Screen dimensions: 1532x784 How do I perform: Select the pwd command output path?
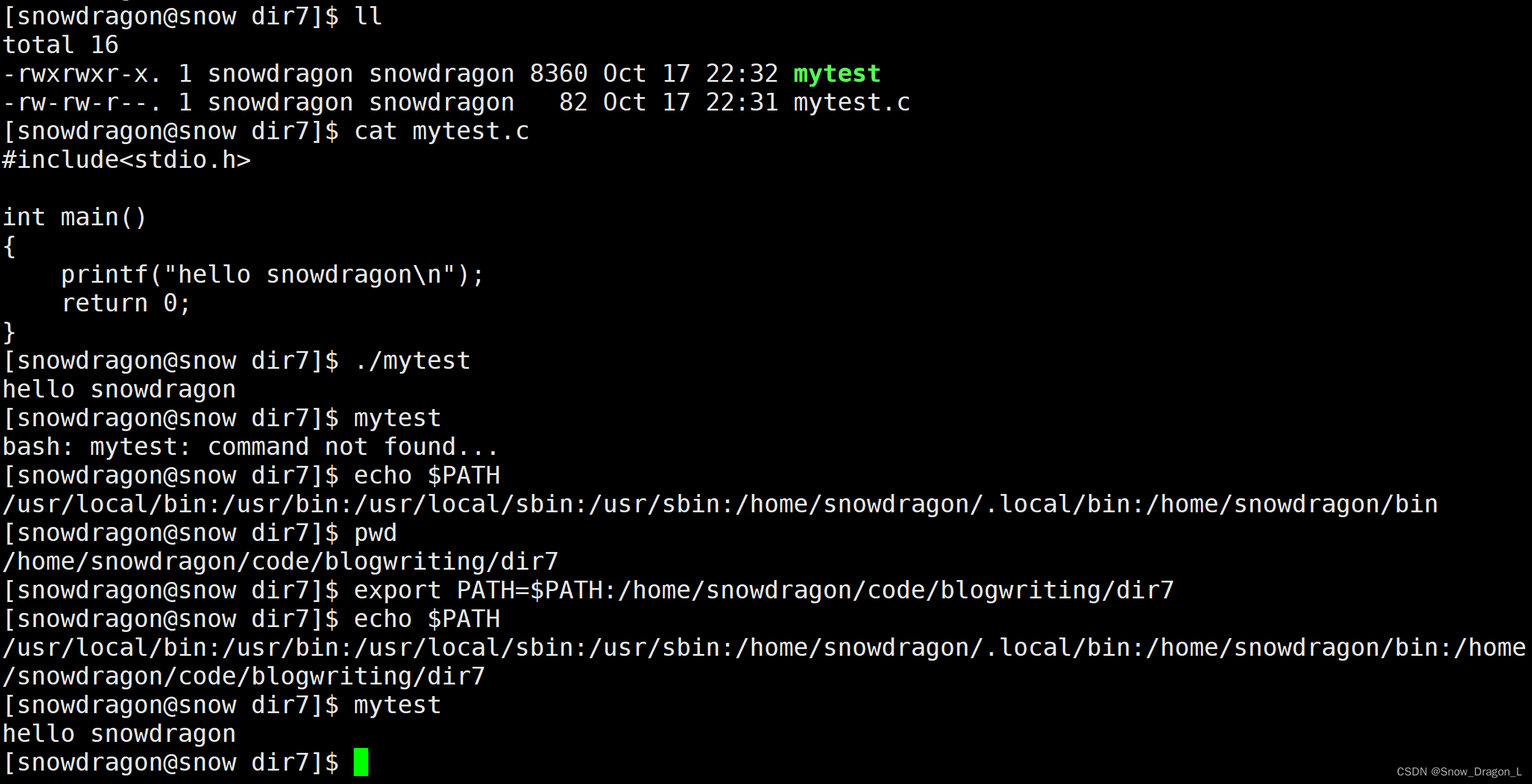click(281, 561)
